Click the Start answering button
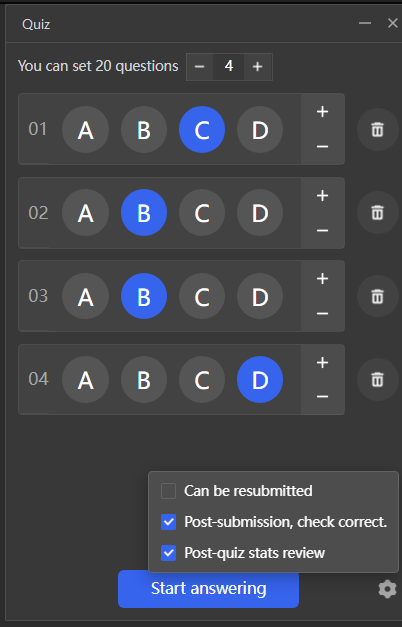Viewport: 402px width, 627px height. (208, 589)
